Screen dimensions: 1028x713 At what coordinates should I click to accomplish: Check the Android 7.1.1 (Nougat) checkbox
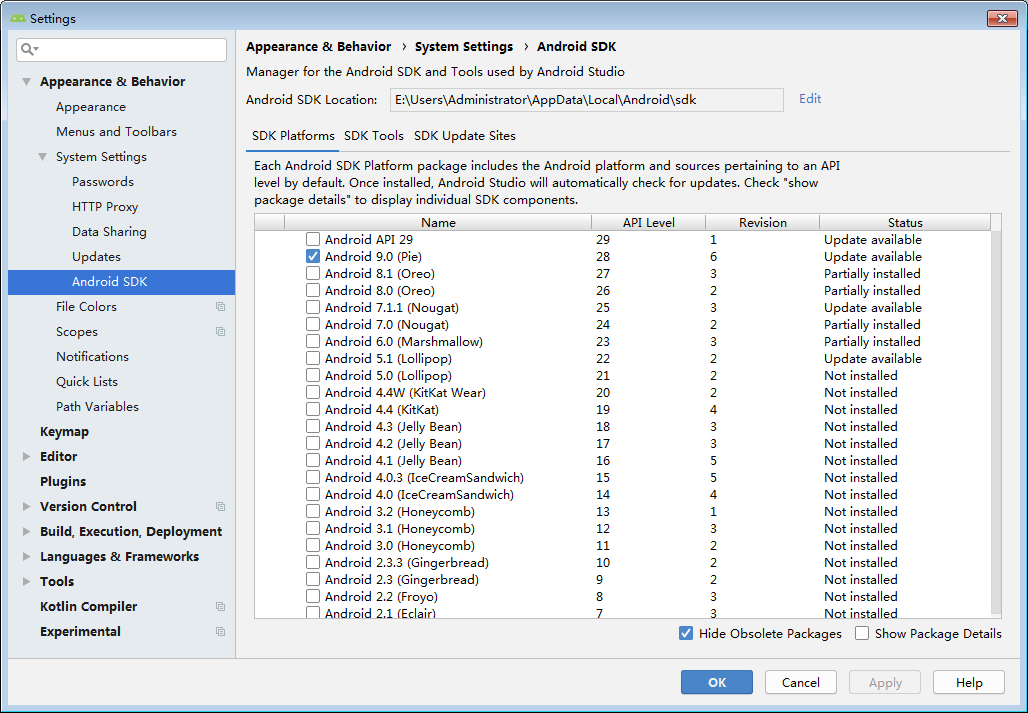[313, 307]
